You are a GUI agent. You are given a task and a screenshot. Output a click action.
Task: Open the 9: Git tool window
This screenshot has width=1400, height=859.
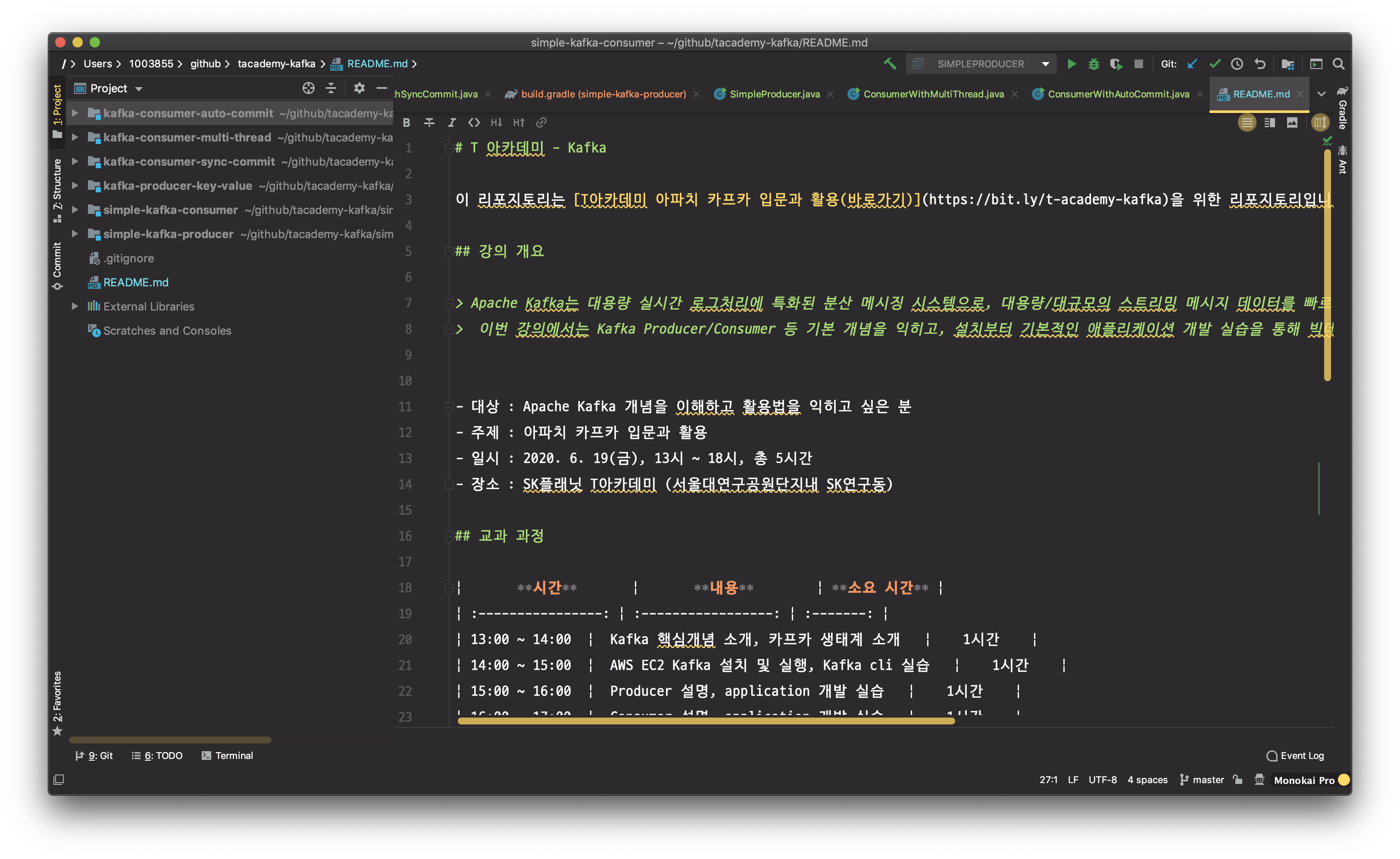click(x=94, y=756)
